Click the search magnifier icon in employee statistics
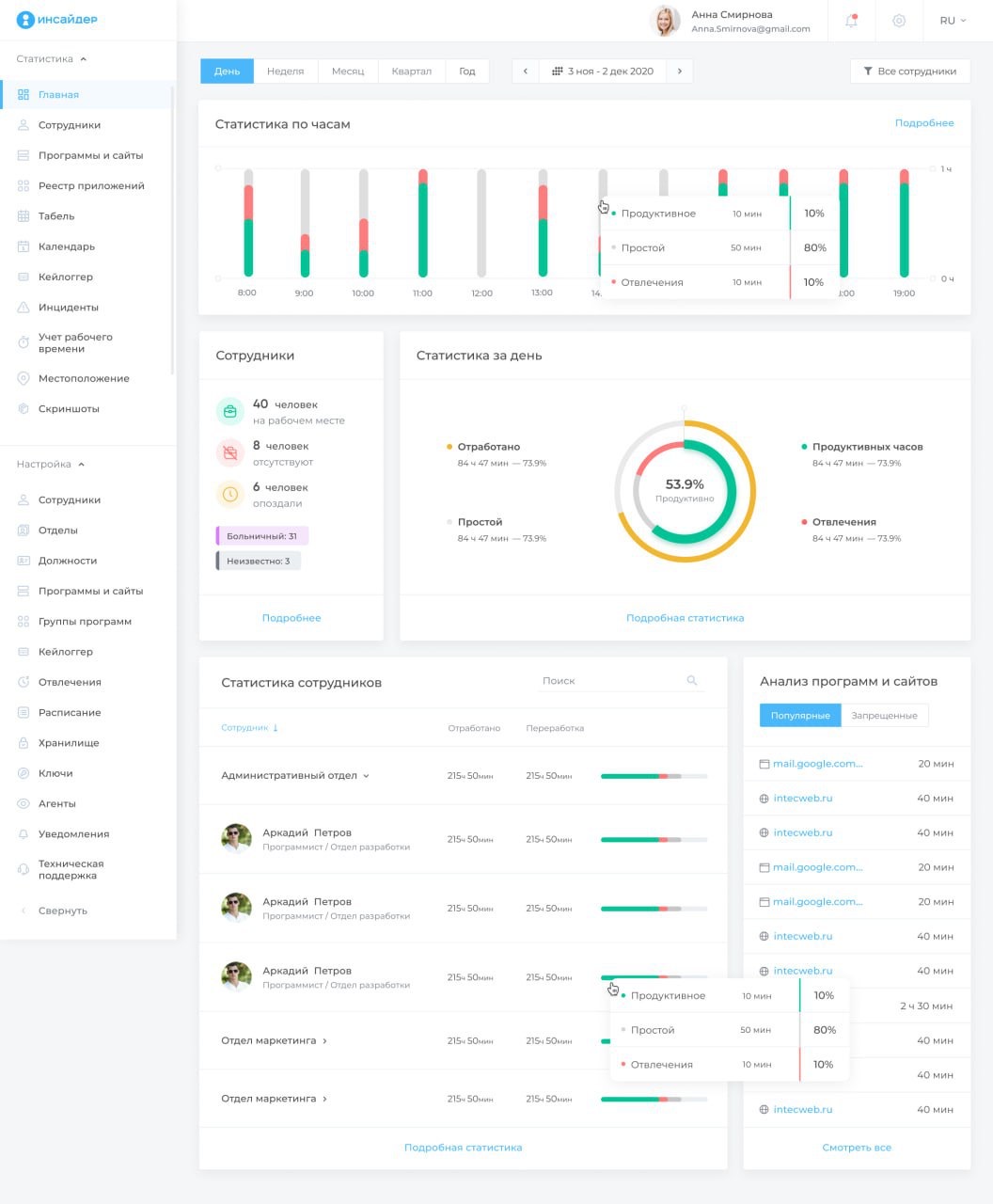The width and height of the screenshot is (993, 1204). point(692,680)
